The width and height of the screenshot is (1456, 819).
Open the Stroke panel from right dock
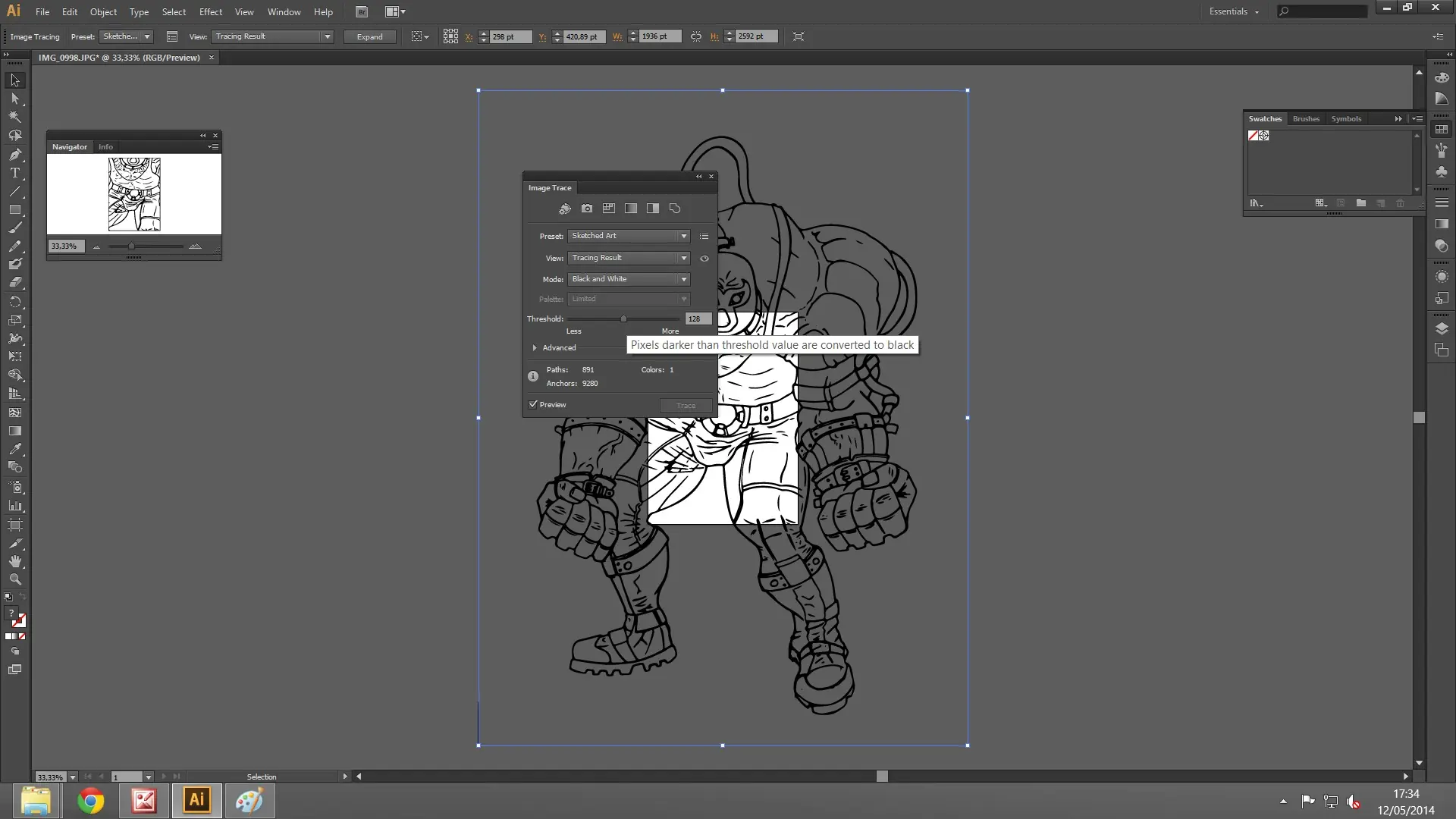(1442, 202)
